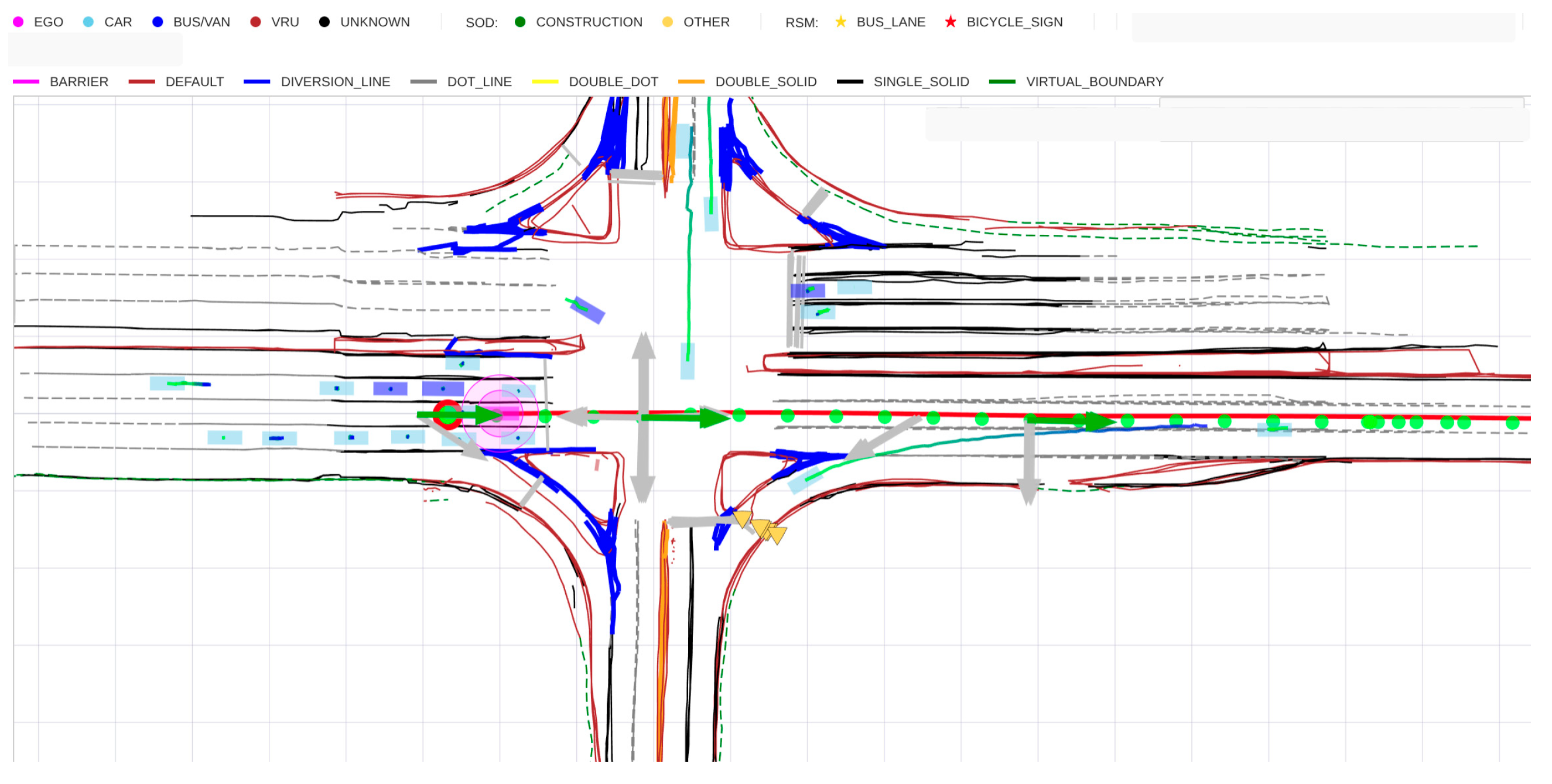The image size is (1552, 784).
Task: Toggle the DOT_LINE legend label
Action: click(x=479, y=82)
